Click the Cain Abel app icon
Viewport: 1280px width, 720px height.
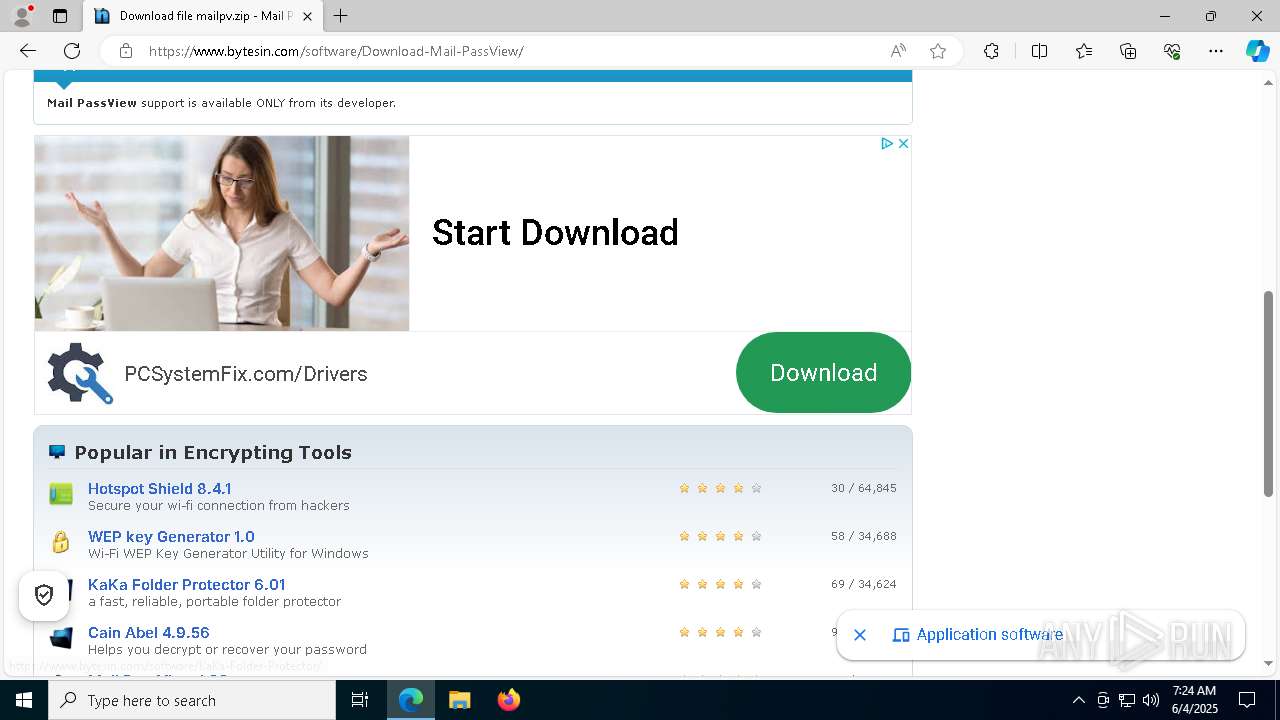pos(61,638)
